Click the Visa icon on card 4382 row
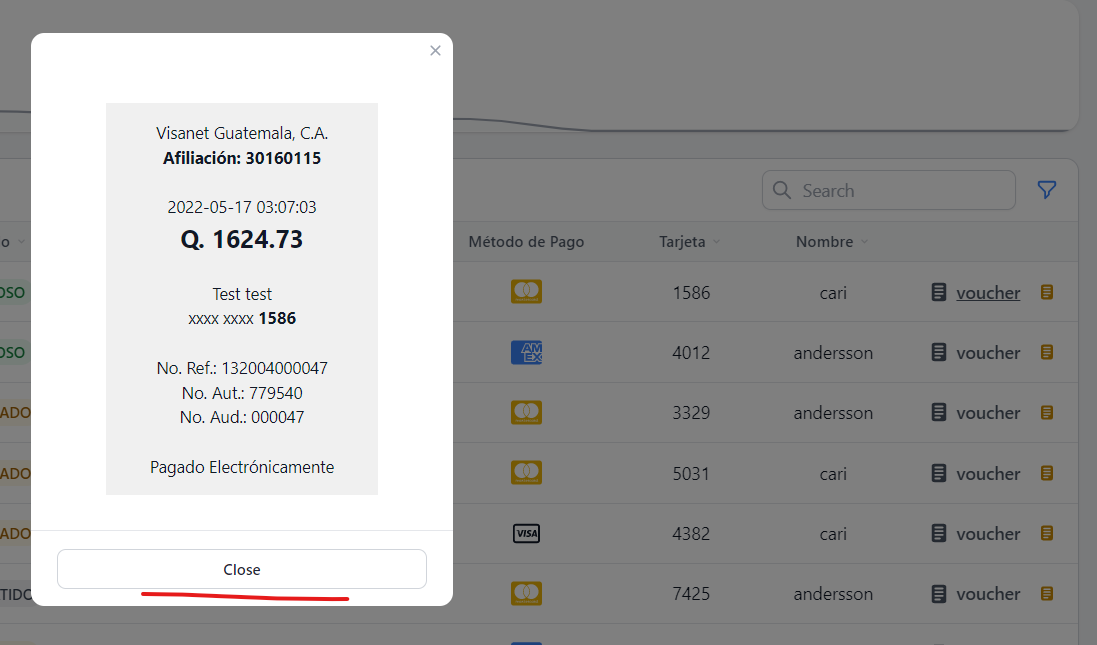 point(526,533)
